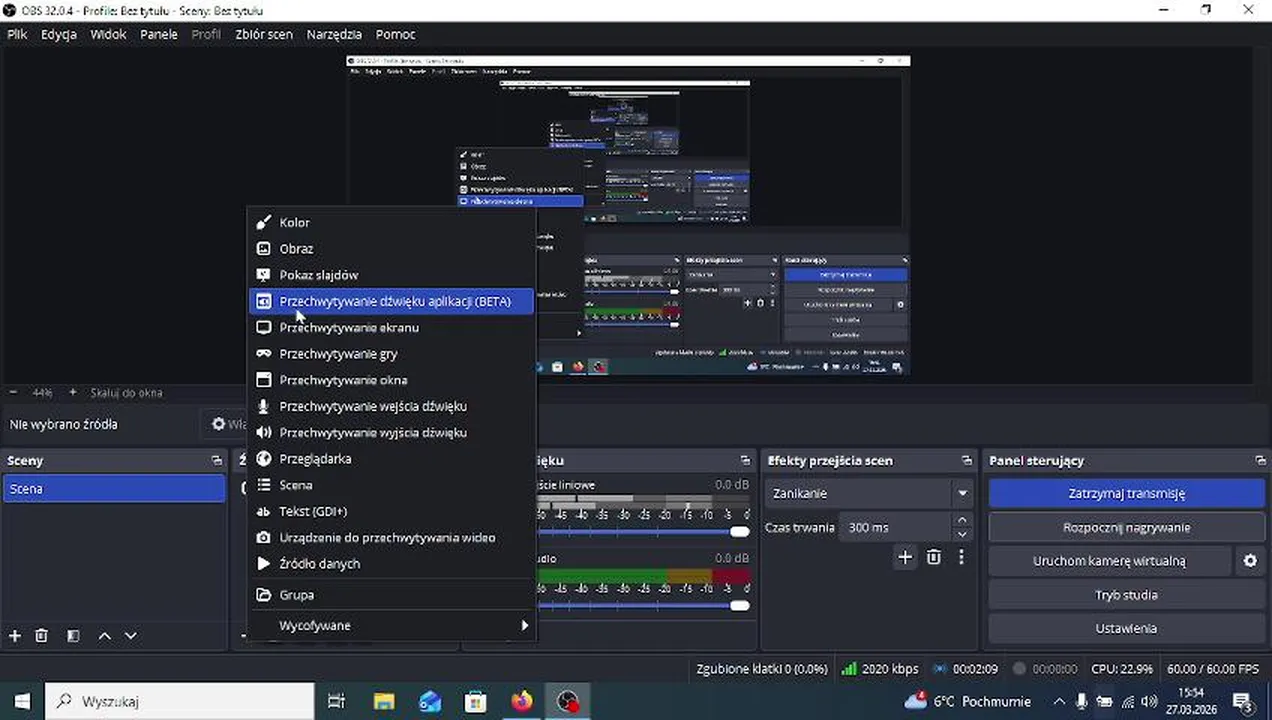1272x720 pixels.
Task: Click the Wyszukaj taskbar search box
Action: click(x=180, y=701)
